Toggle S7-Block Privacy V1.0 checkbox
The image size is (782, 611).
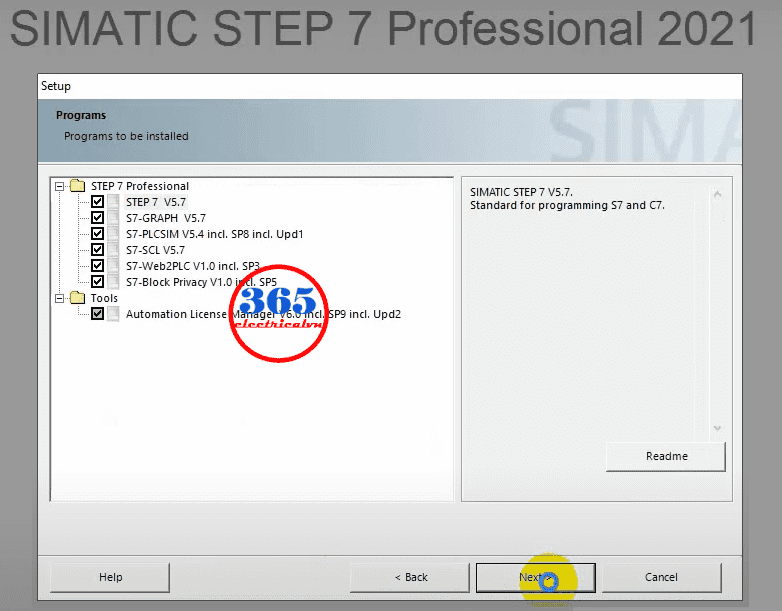(97, 281)
